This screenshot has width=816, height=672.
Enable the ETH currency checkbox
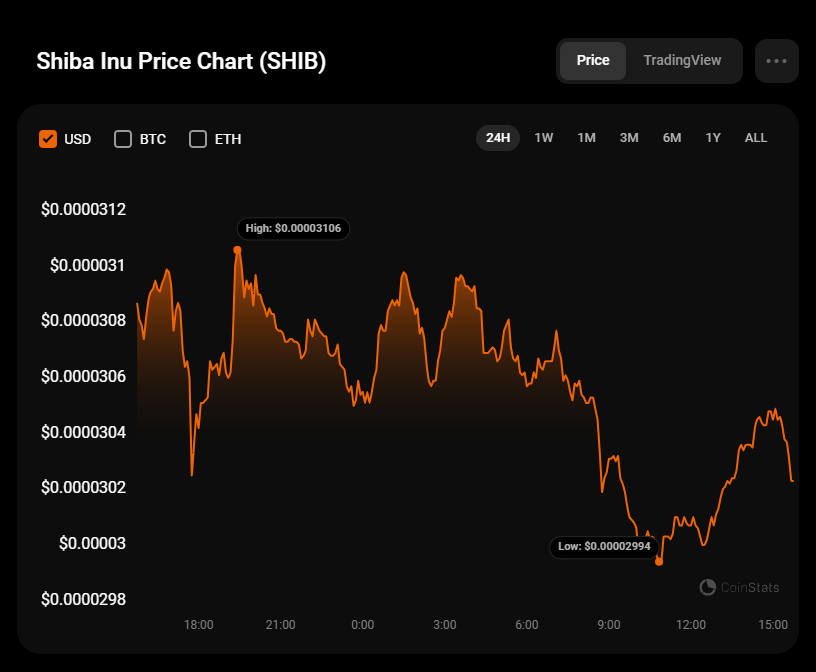coord(198,139)
